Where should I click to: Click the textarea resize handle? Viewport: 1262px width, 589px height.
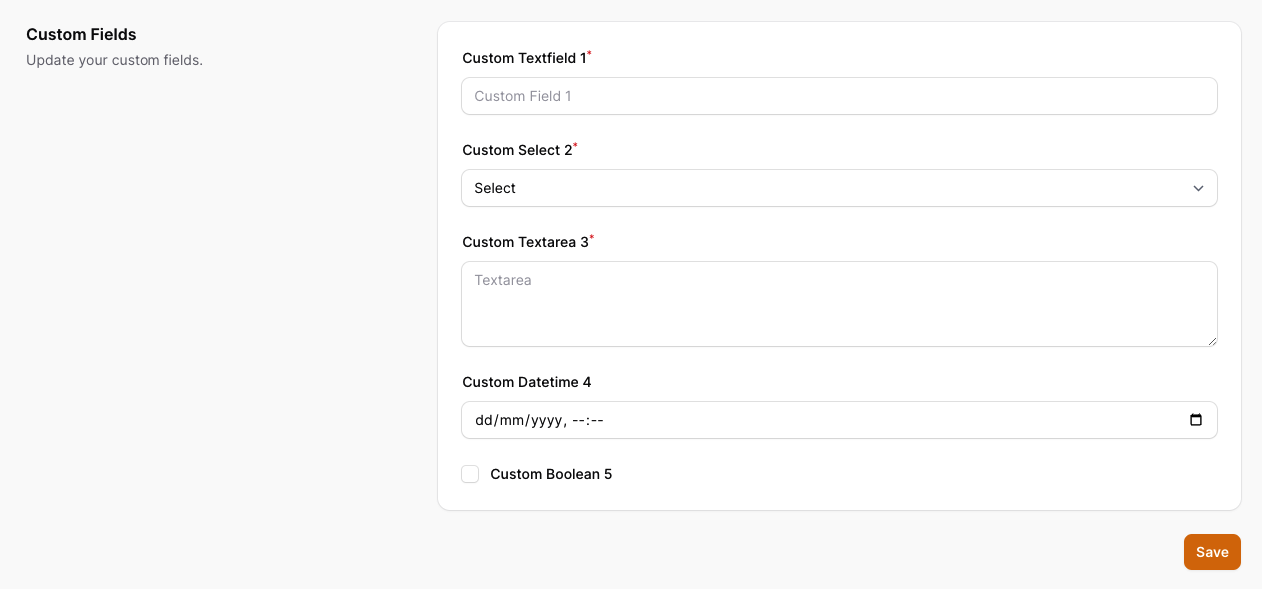tap(1212, 341)
